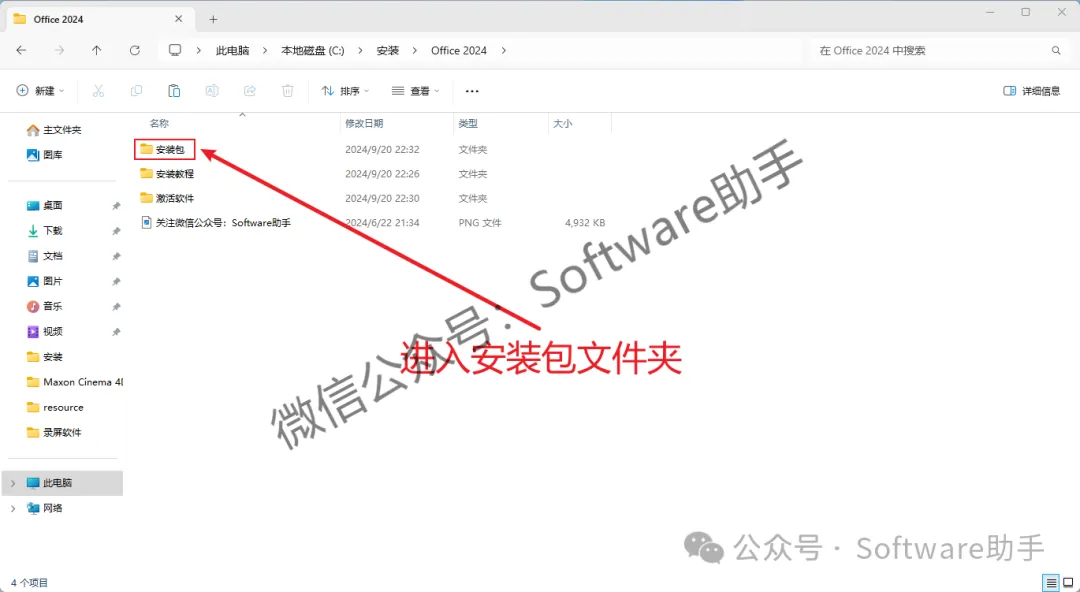Viewport: 1080px width, 592px height.
Task: Click the magnifier search icon
Action: pyautogui.click(x=1056, y=50)
